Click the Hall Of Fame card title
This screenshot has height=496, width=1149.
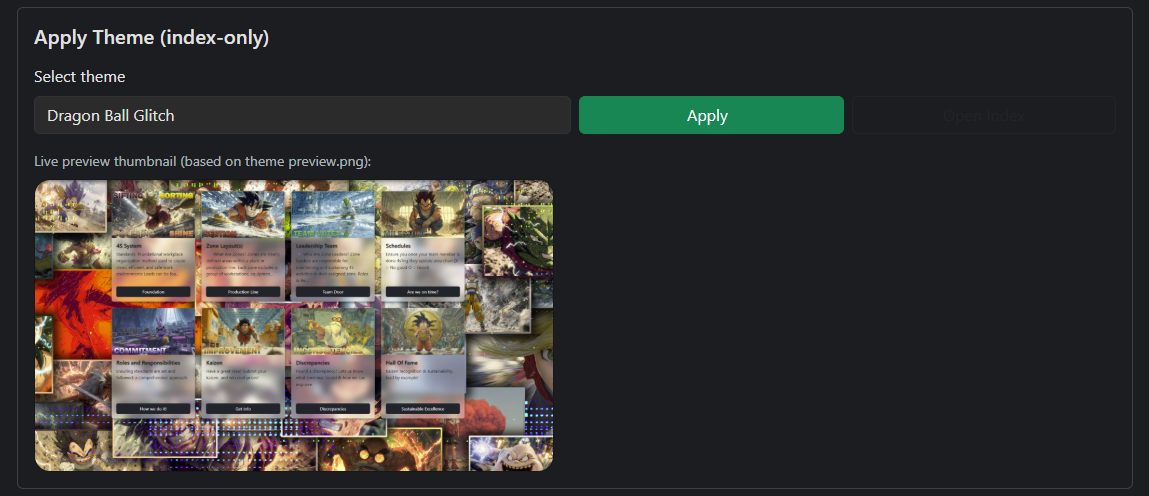pyautogui.click(x=400, y=362)
